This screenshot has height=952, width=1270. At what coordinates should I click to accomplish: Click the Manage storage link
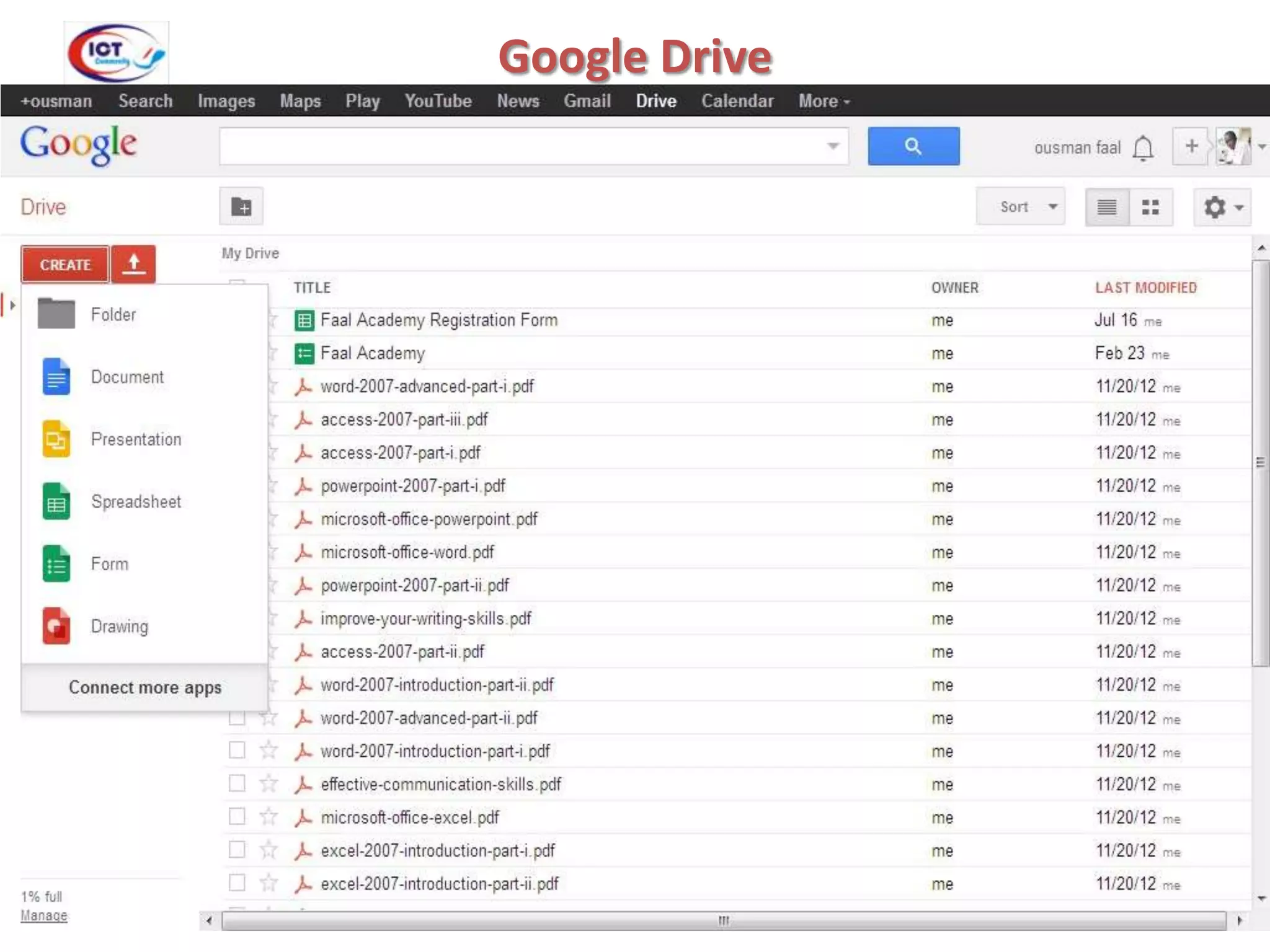(43, 915)
